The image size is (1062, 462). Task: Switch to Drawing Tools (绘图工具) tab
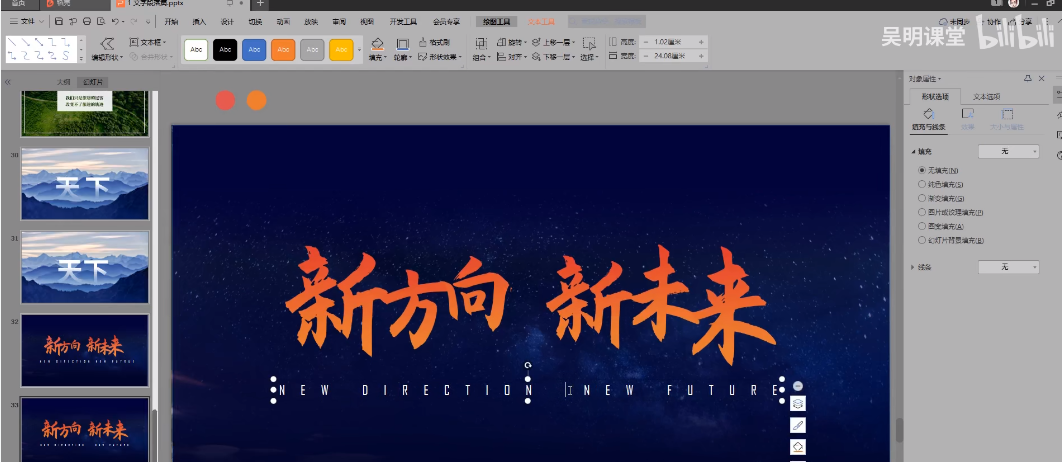[x=496, y=22]
